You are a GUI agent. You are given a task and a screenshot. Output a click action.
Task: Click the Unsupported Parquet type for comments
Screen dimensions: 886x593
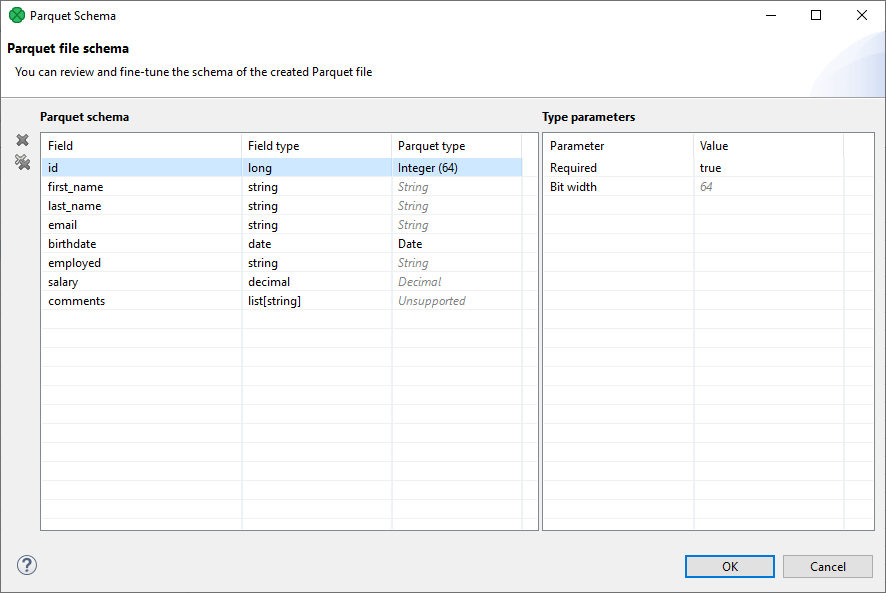[432, 301]
